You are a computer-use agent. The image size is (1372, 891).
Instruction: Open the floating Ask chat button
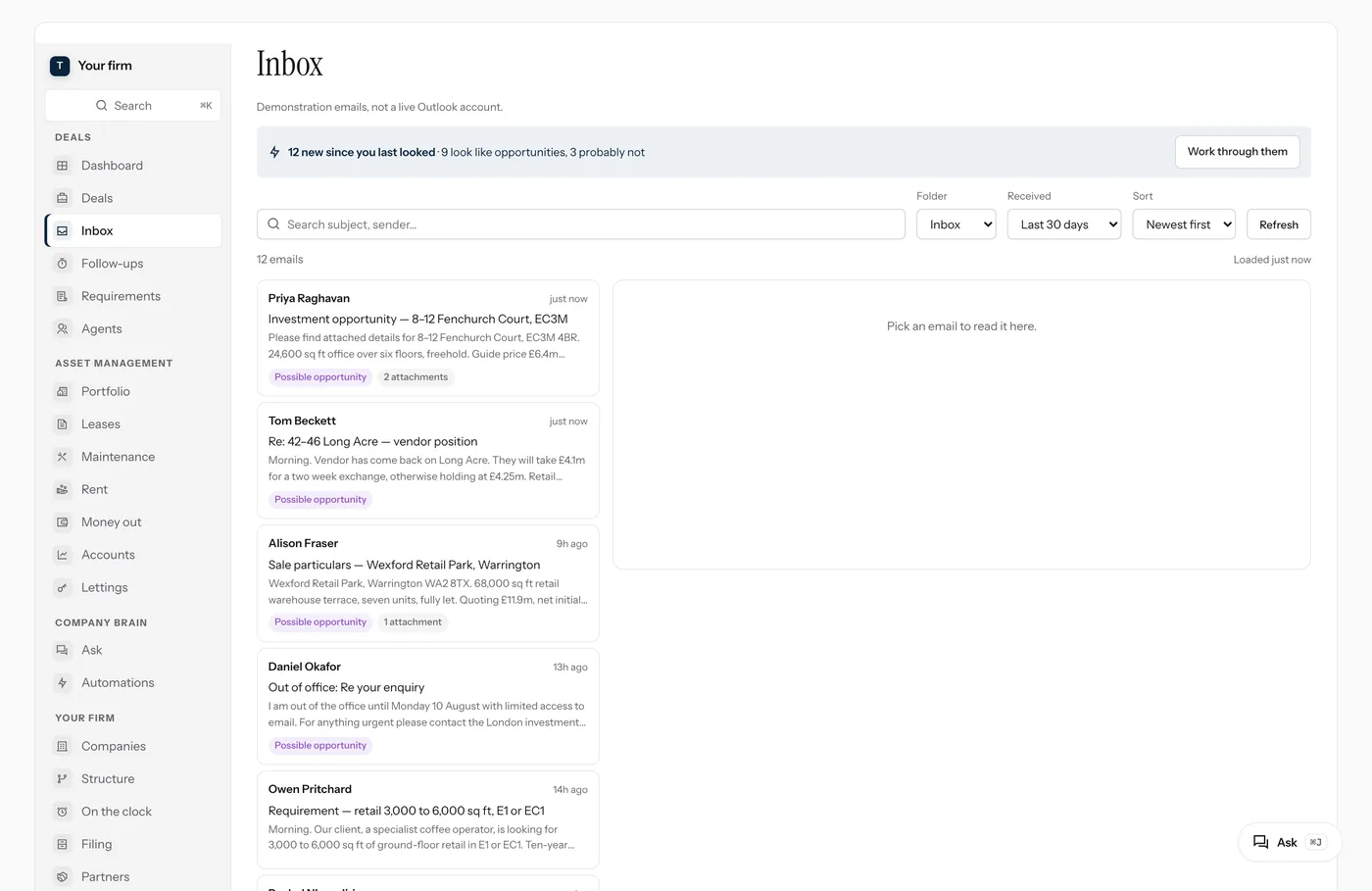[x=1290, y=842]
